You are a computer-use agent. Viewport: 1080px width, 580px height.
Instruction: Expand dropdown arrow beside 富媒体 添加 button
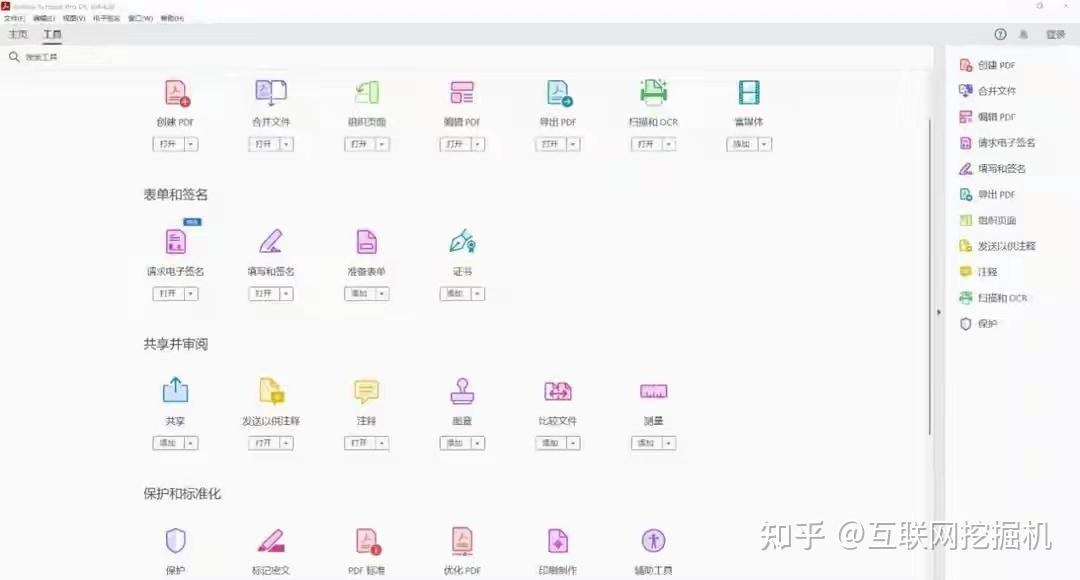click(765, 144)
